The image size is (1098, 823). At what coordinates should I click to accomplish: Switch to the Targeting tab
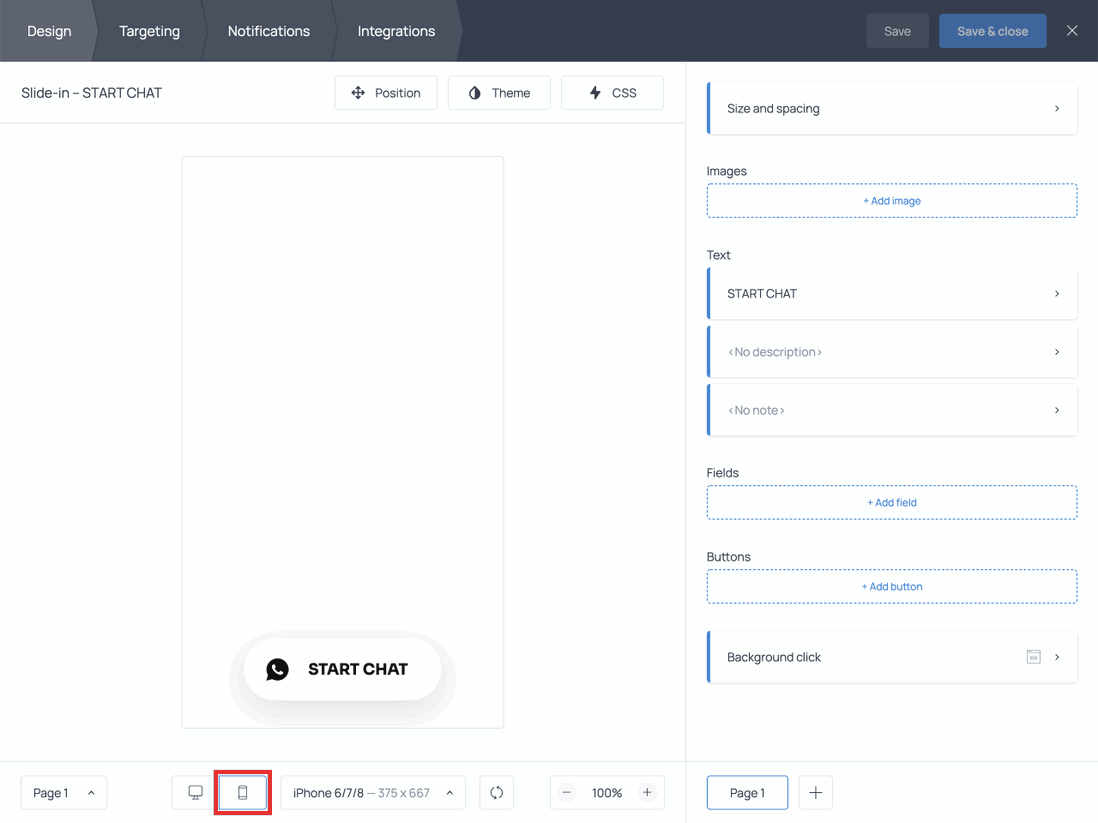(x=149, y=31)
